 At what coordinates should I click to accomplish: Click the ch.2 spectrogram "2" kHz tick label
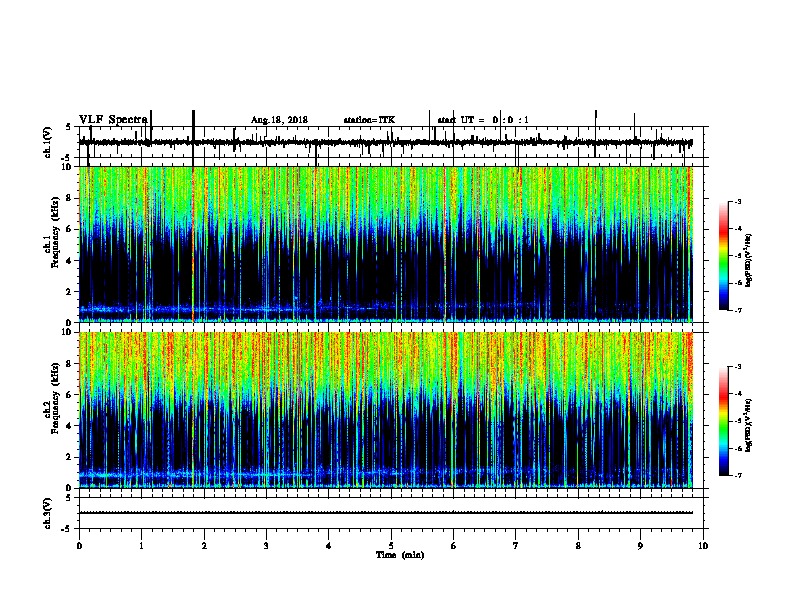point(70,457)
